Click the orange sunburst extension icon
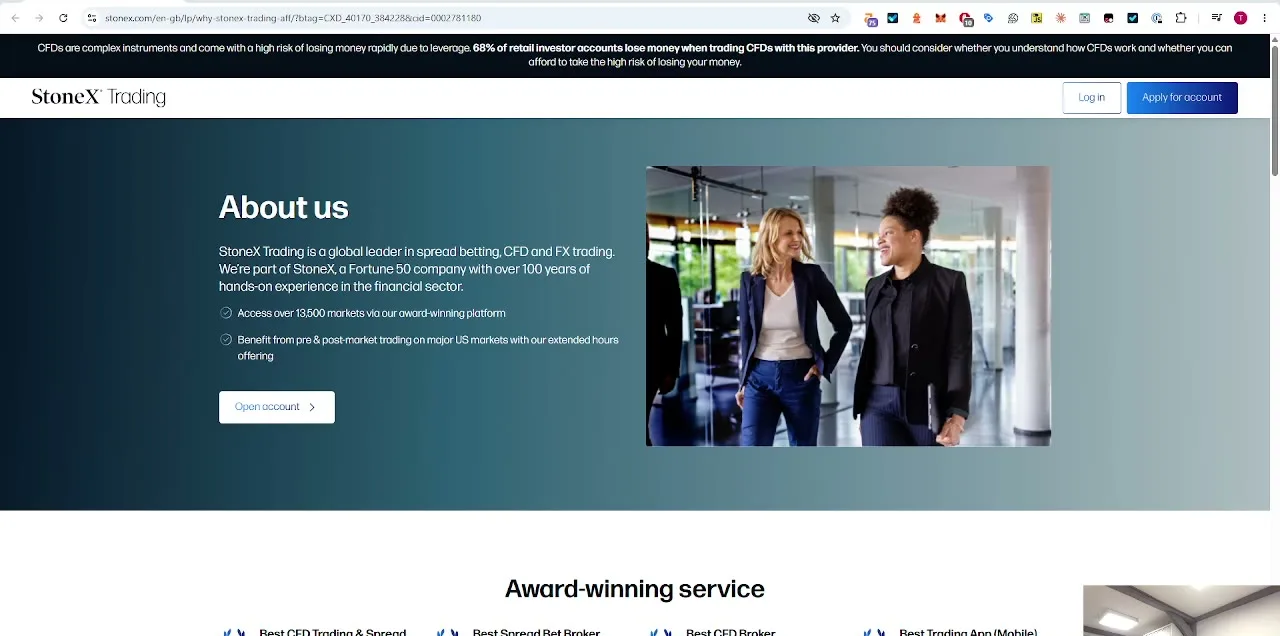This screenshot has width=1280, height=636. [x=1061, y=18]
